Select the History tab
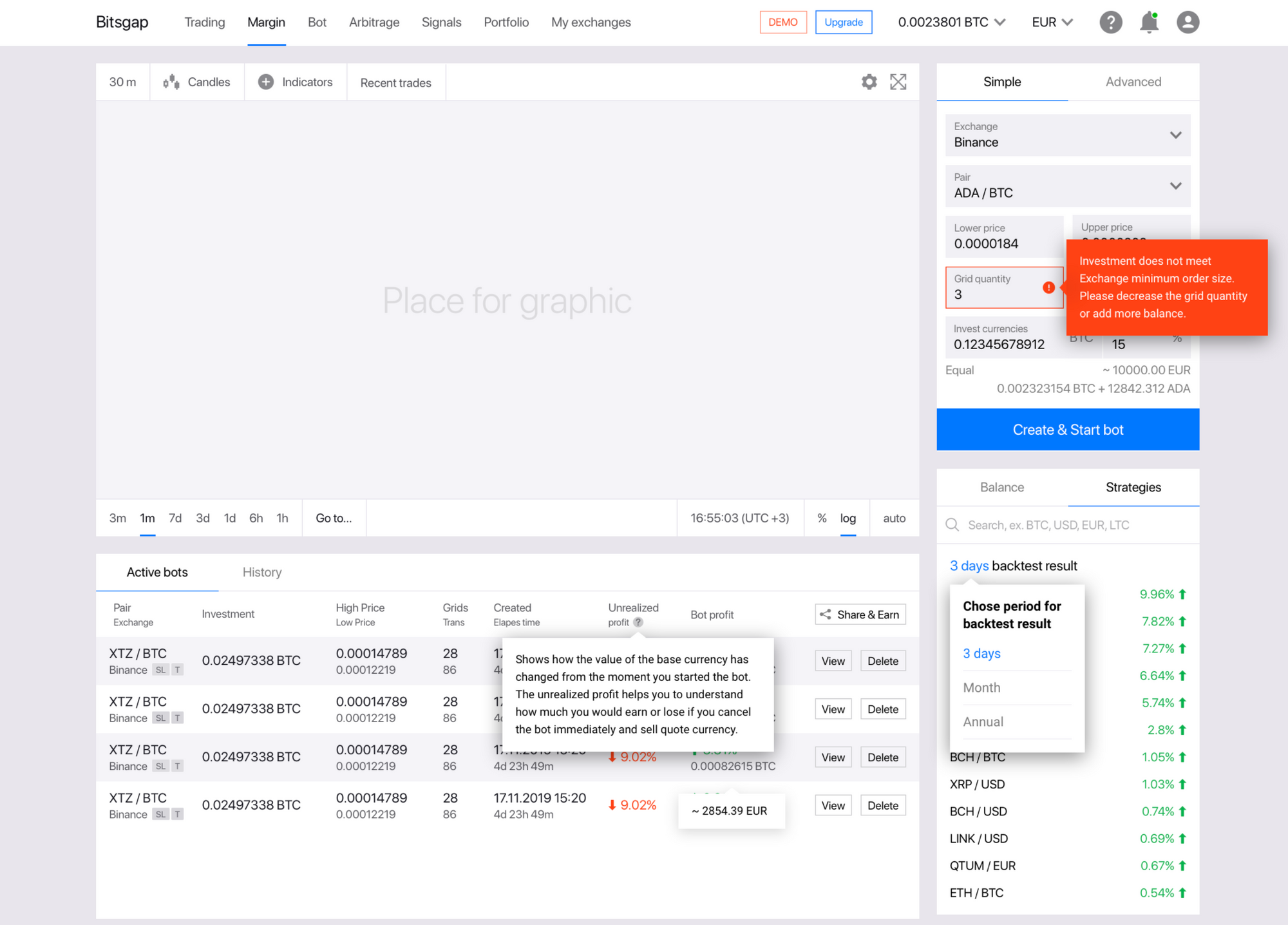The image size is (1288, 925). tap(260, 572)
